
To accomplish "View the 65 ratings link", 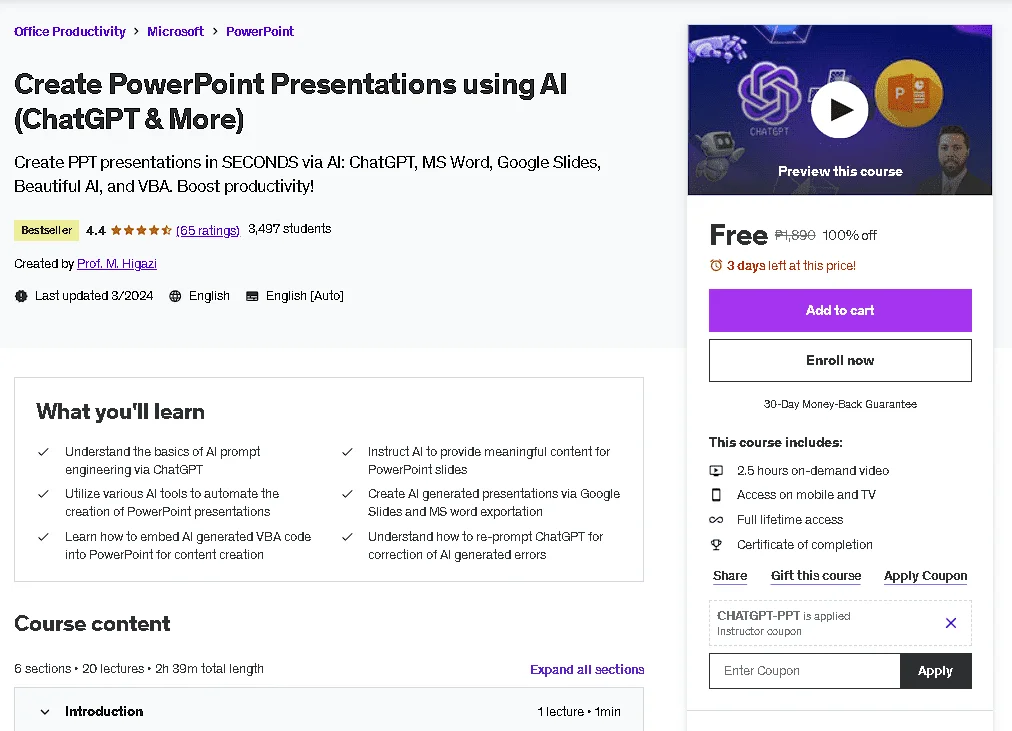I will 208,230.
